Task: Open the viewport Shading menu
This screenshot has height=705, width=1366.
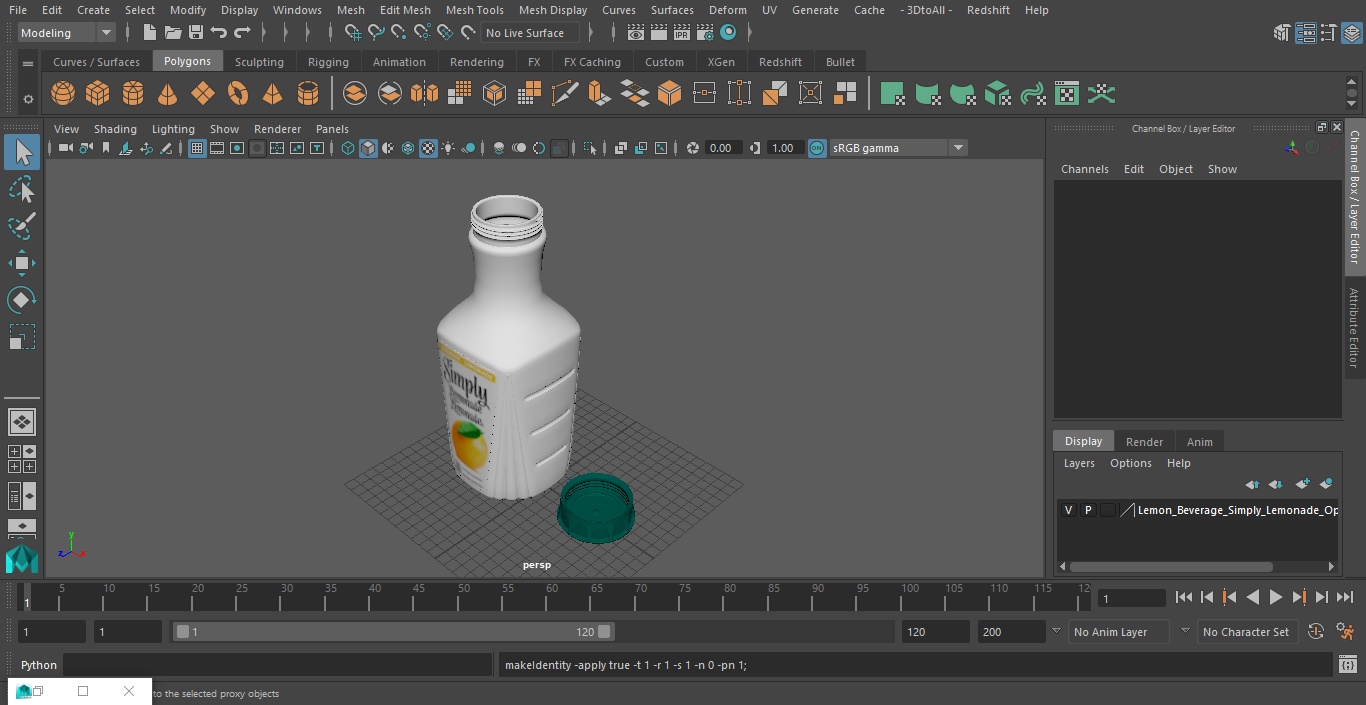Action: 115,129
